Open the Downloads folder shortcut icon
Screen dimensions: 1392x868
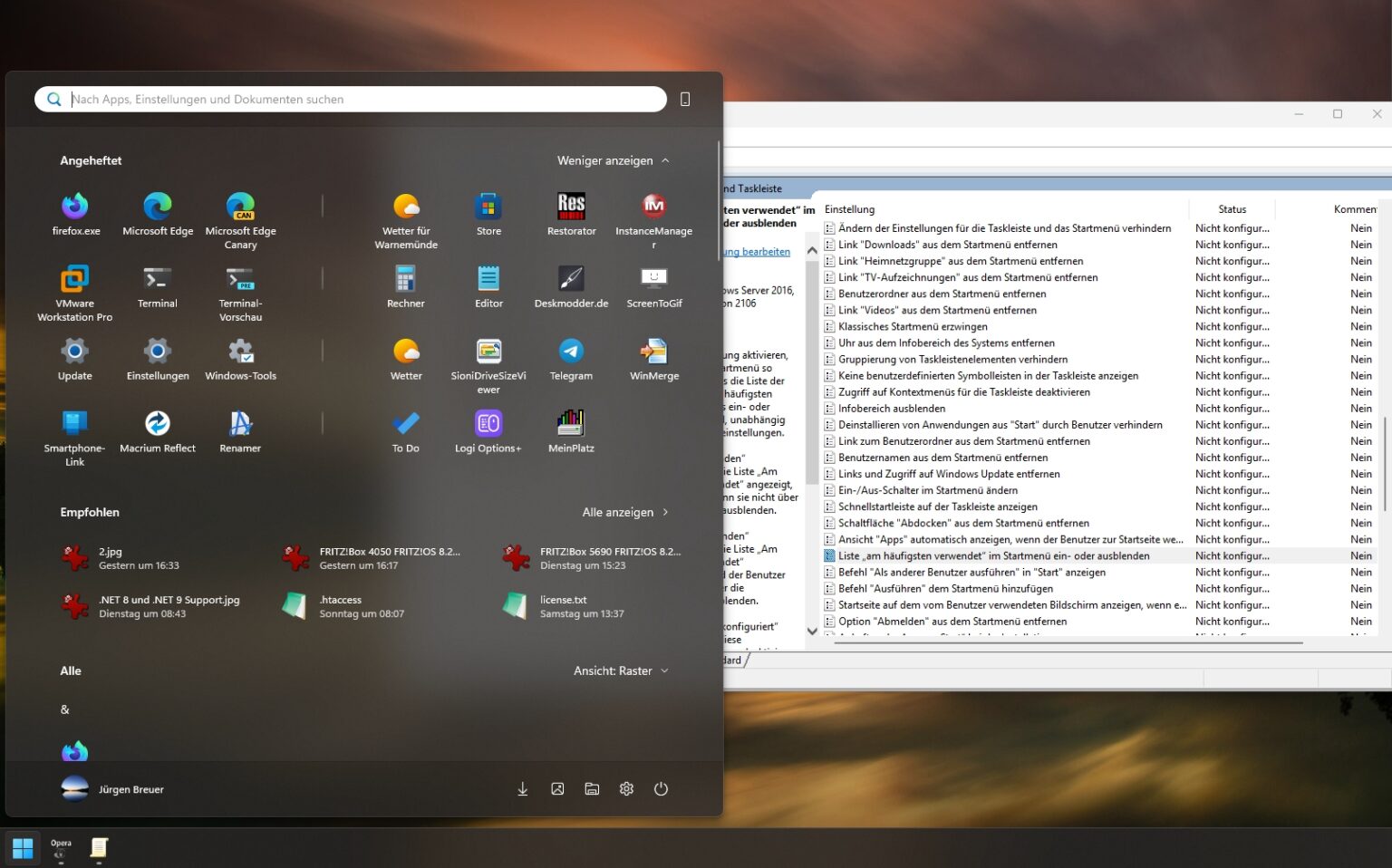click(523, 789)
